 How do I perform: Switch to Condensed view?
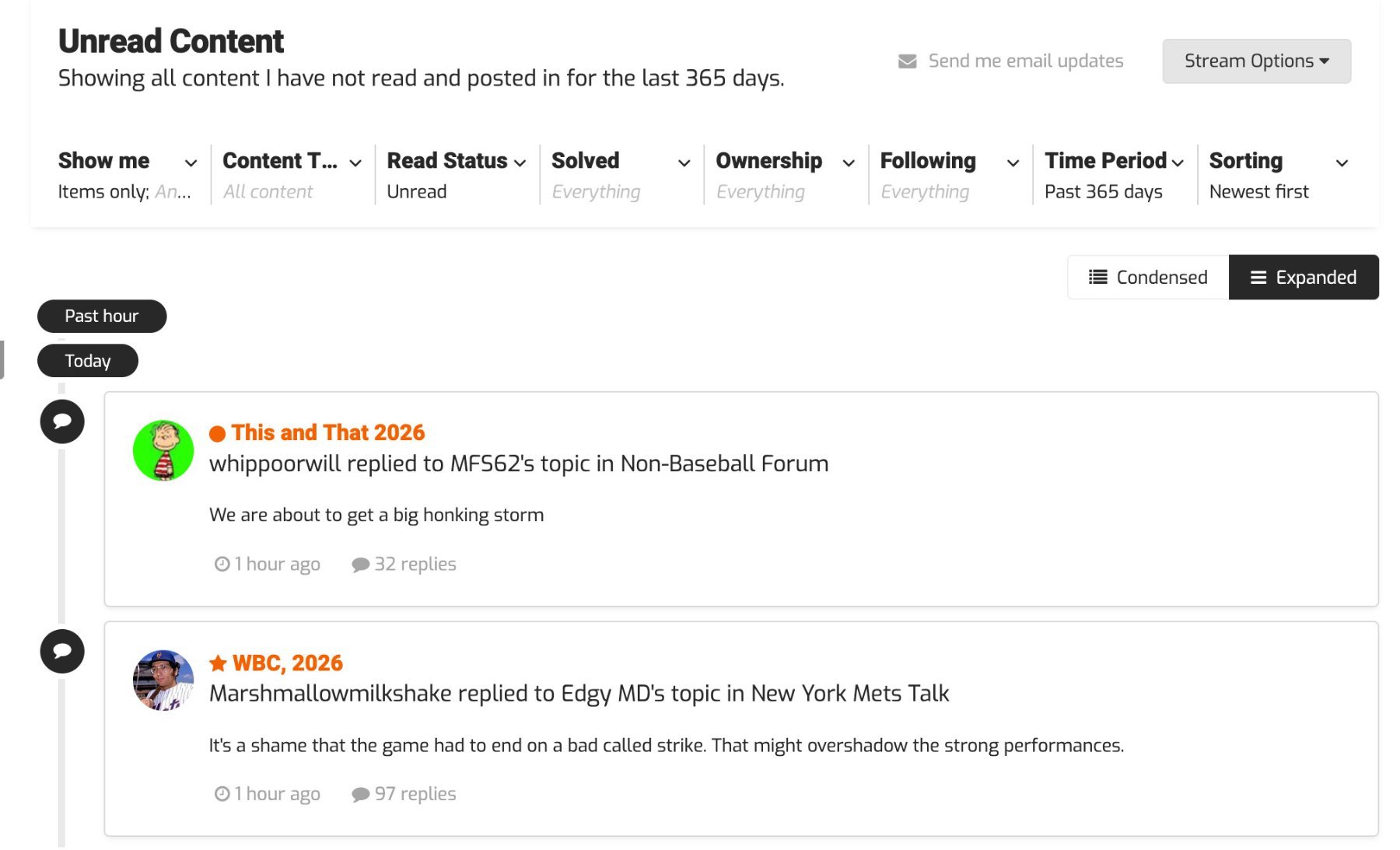tap(1148, 278)
